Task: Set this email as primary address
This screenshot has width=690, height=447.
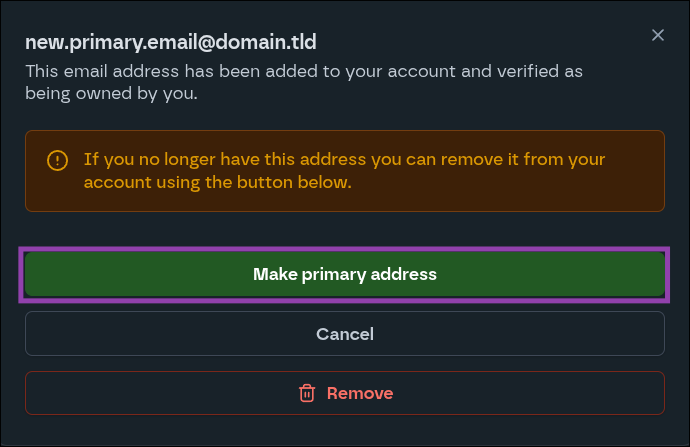Action: pyautogui.click(x=344, y=274)
